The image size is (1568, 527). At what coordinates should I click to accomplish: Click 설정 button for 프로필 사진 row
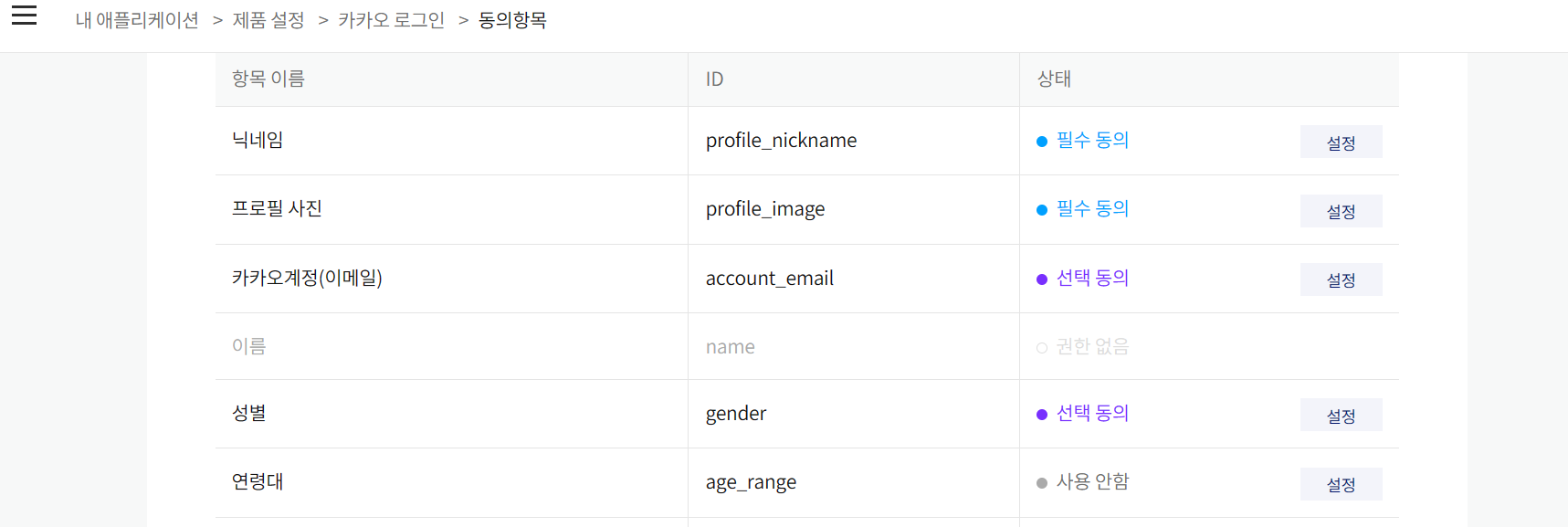coord(1341,211)
